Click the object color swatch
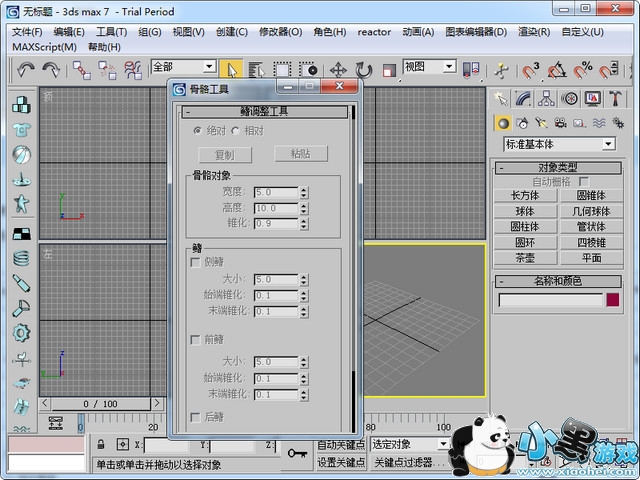The image size is (640, 480). click(x=612, y=300)
